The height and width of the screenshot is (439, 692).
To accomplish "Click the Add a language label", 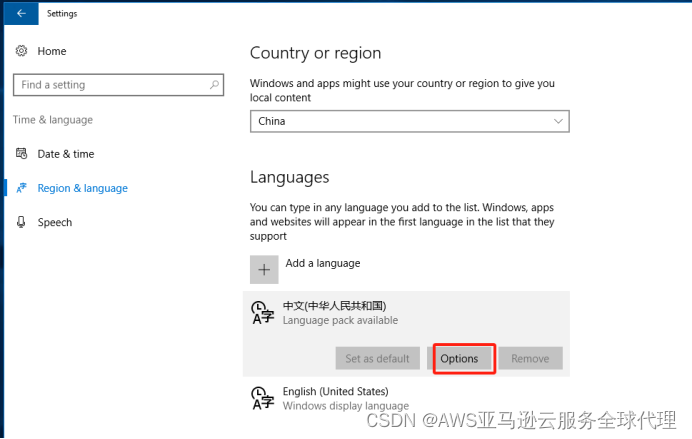I will 323,263.
